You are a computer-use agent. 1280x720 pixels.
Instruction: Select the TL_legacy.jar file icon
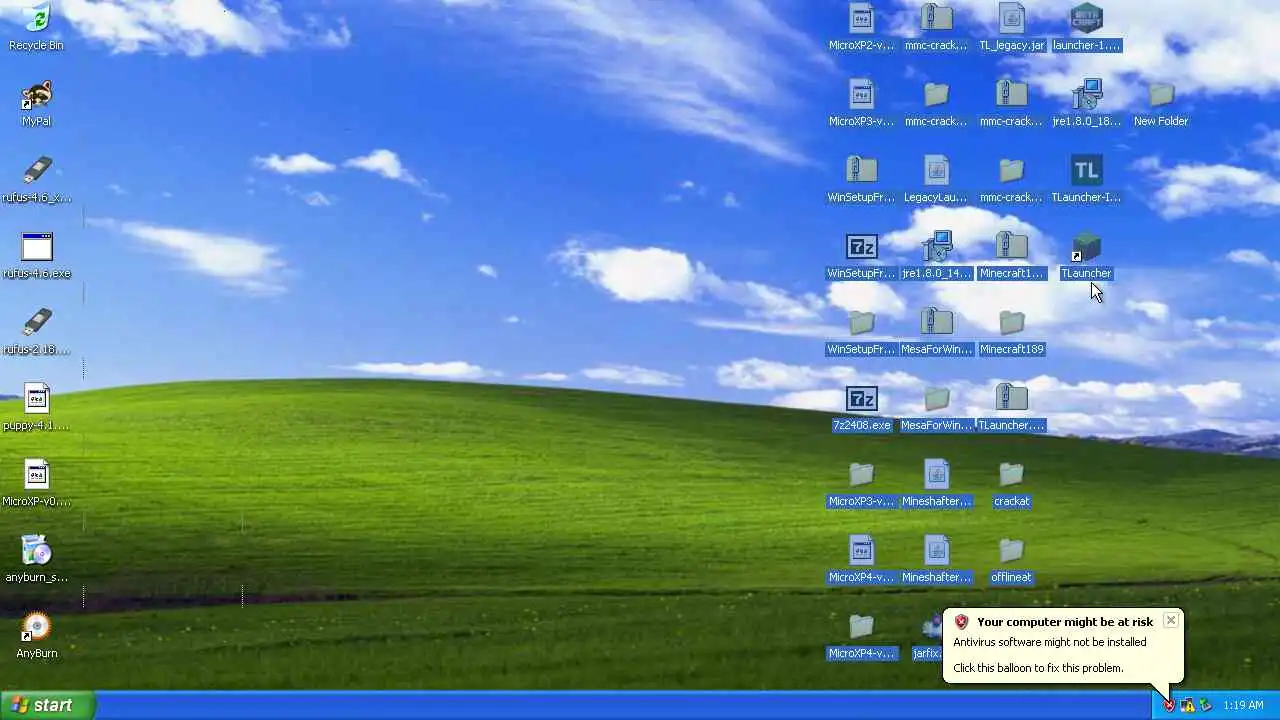coord(1011,27)
